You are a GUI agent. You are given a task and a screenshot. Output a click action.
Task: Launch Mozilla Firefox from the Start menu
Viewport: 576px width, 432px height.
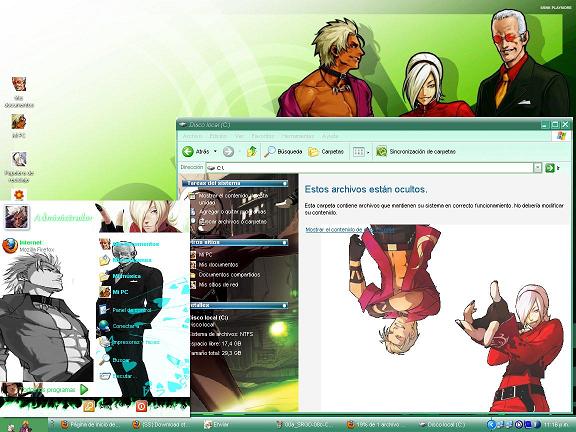click(x=29, y=246)
